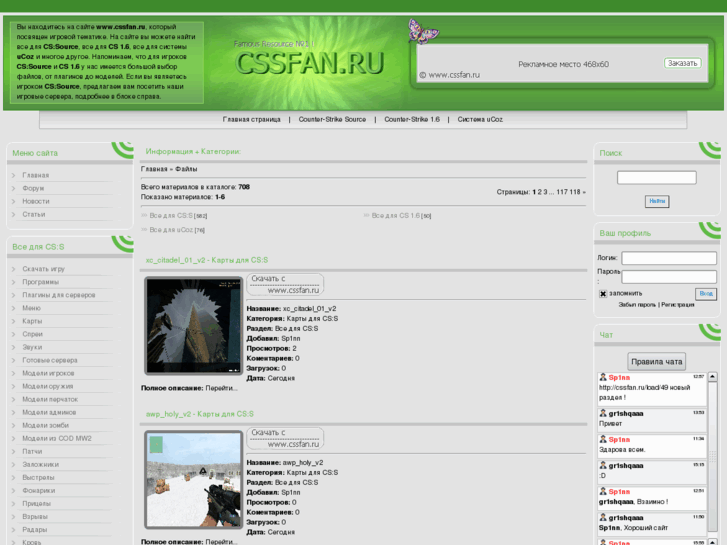Open 'Звуки' sidebar link

(32, 347)
